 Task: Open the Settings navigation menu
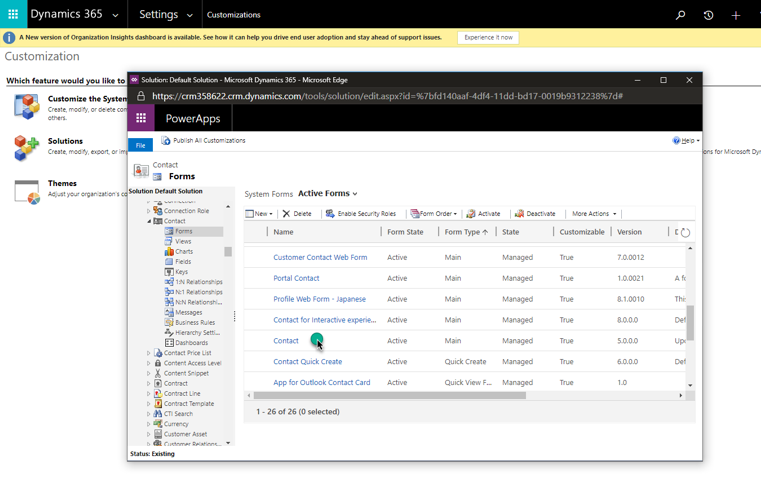166,15
